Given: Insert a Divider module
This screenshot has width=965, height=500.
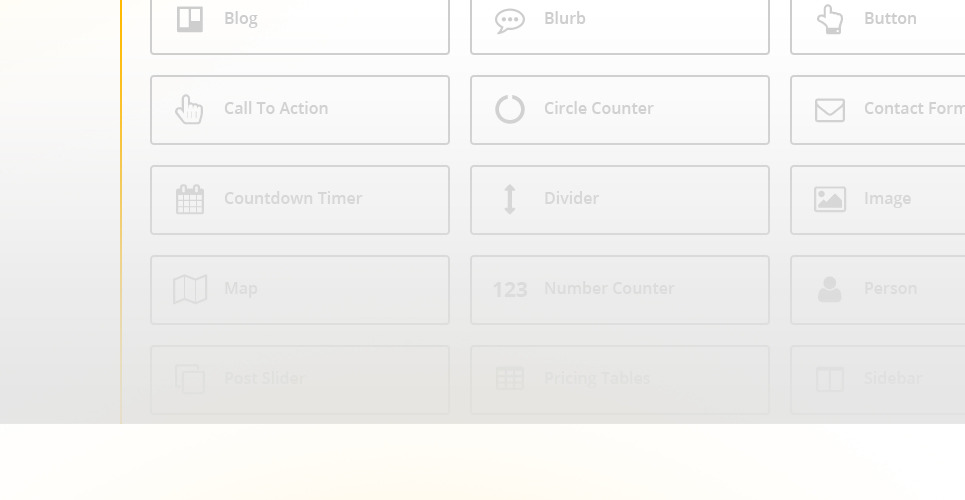Looking at the screenshot, I should click(x=620, y=199).
